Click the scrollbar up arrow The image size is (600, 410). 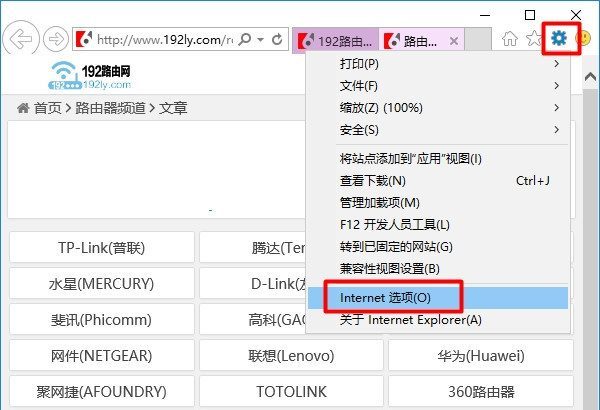590,77
